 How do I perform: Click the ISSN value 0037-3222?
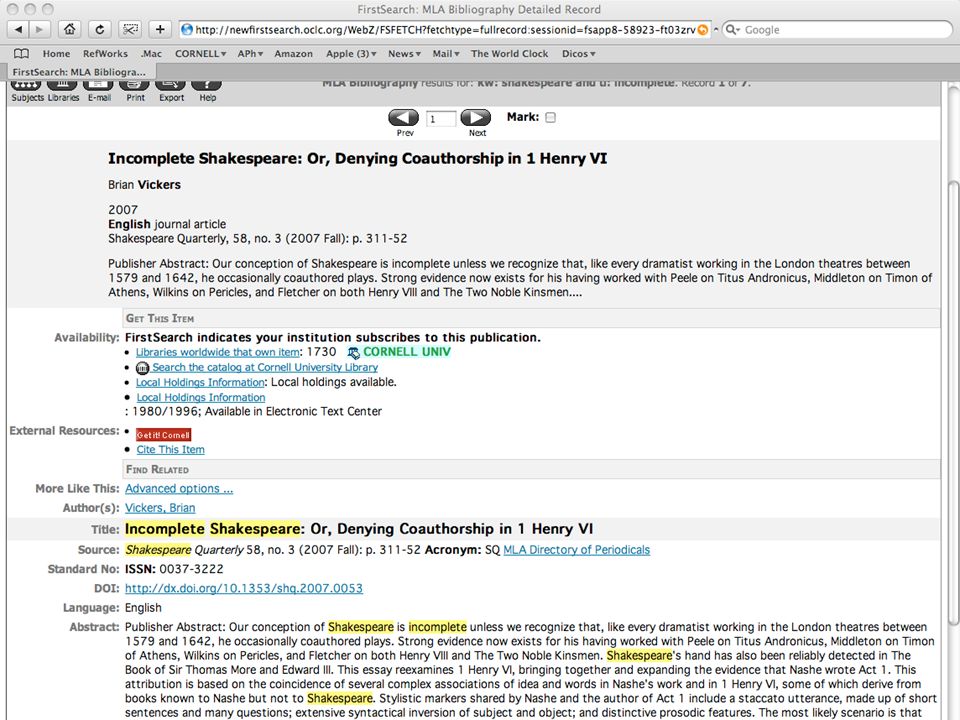[191, 569]
